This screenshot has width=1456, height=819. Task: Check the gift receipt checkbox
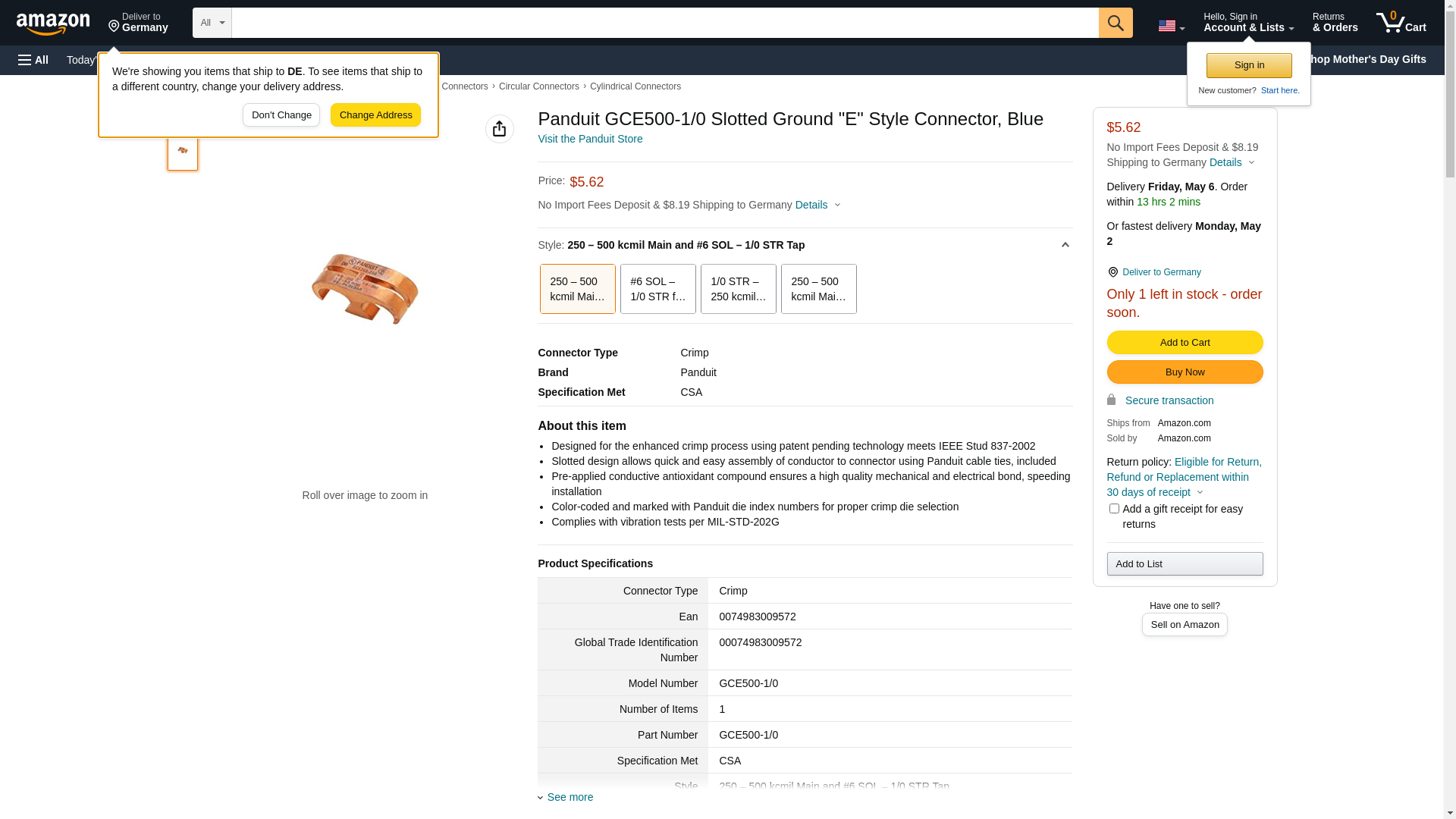coord(1114,509)
